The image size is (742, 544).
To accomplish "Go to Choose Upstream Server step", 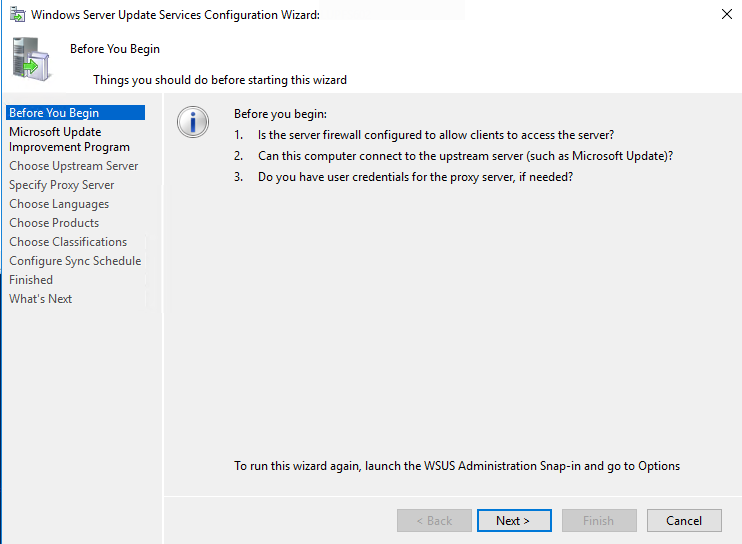I will coord(73,166).
